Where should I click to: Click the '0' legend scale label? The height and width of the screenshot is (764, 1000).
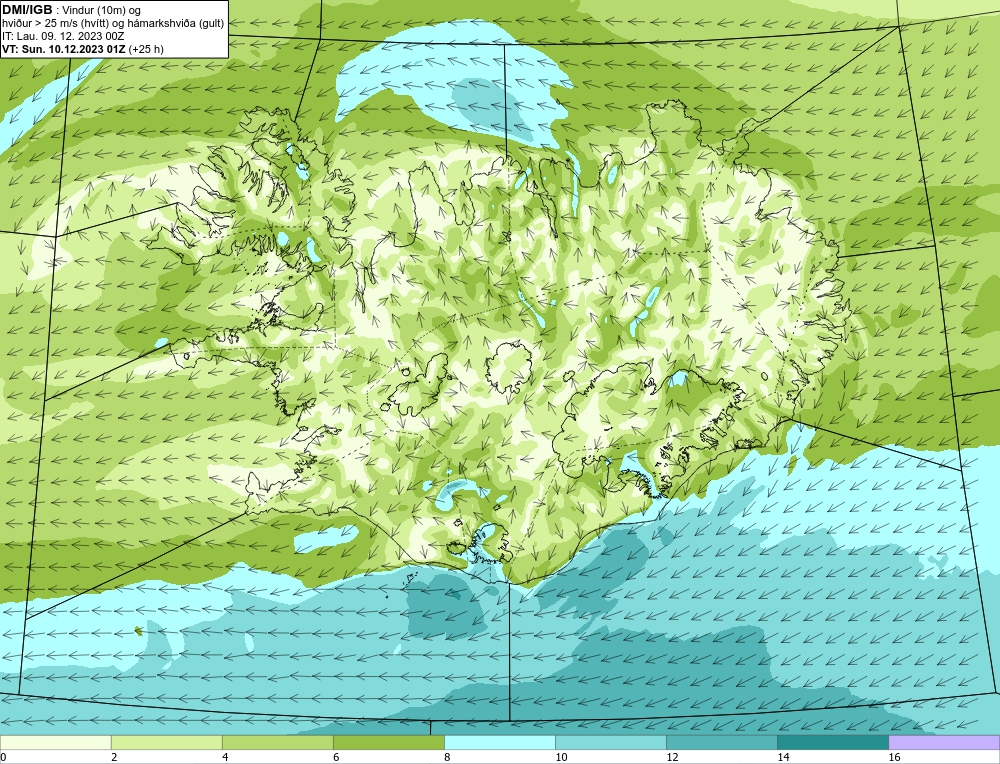(3, 757)
